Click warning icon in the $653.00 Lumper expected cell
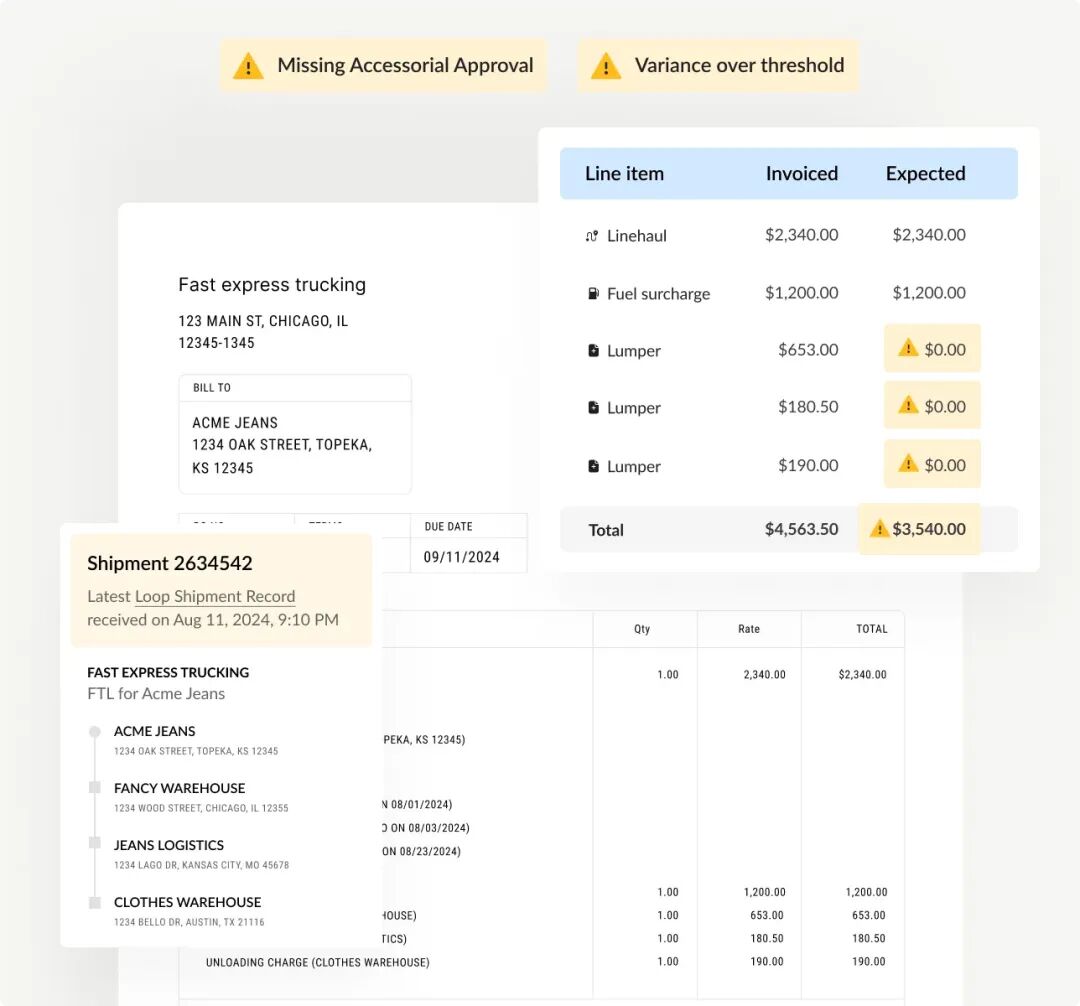Screen dimensions: 1080x1006 907,348
